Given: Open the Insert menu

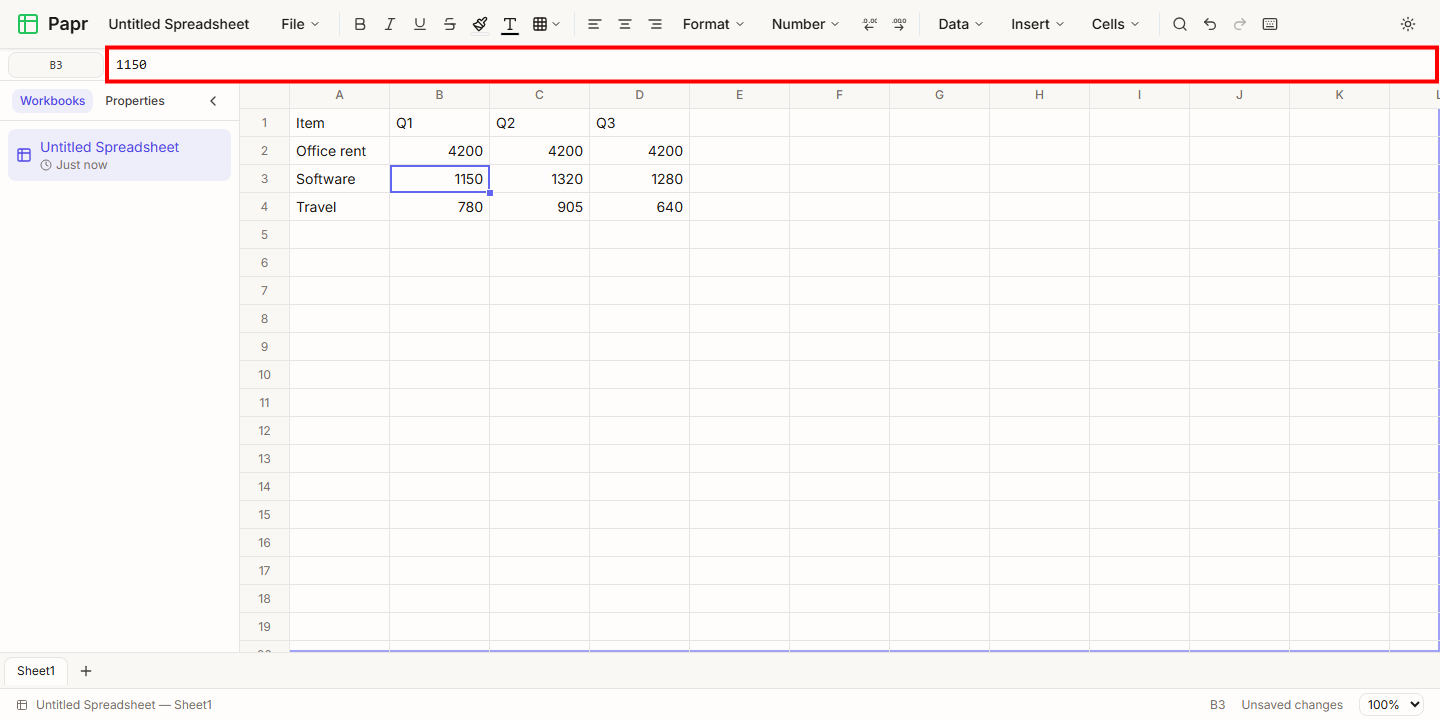Looking at the screenshot, I should [1037, 24].
